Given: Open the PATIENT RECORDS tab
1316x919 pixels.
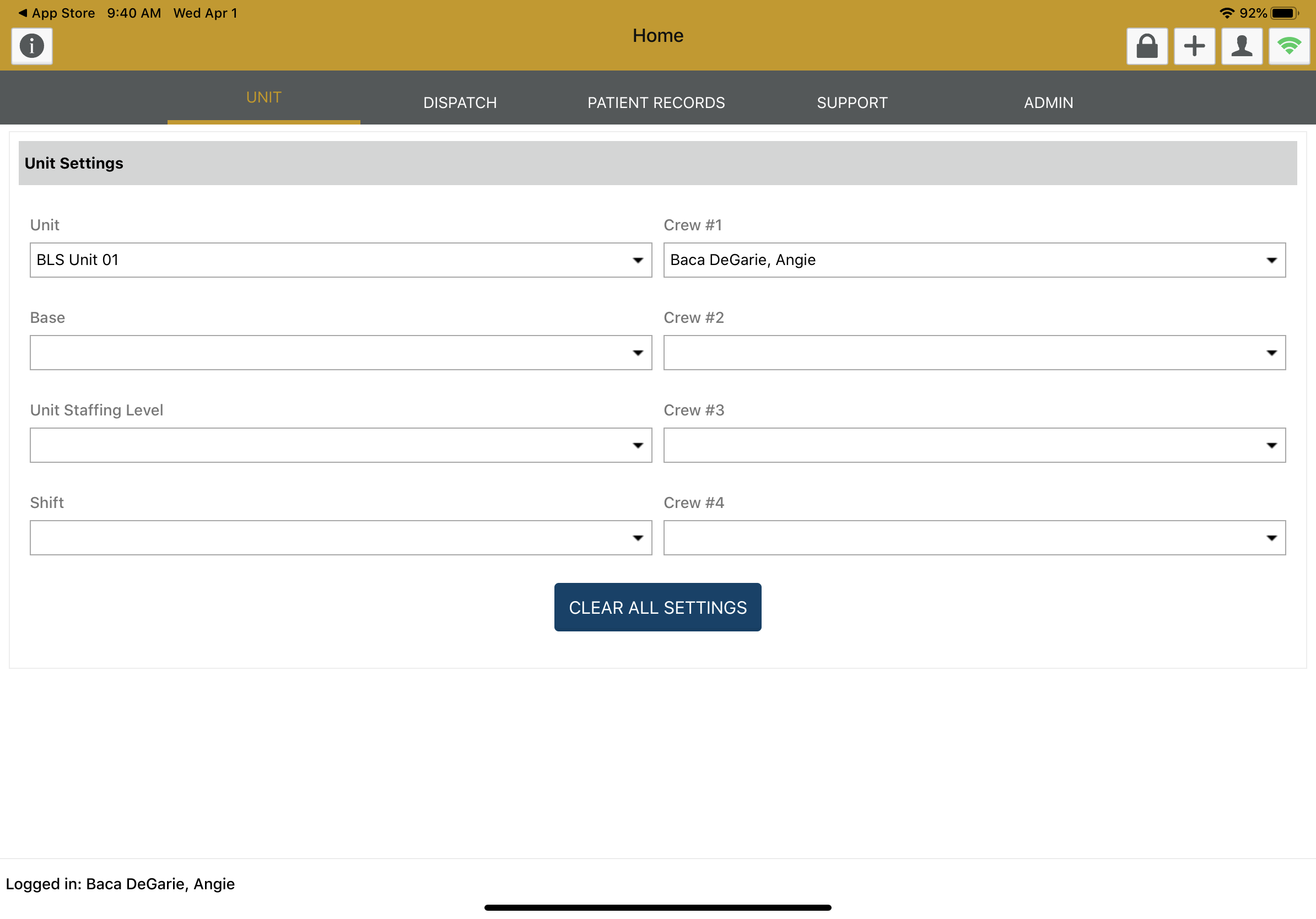Looking at the screenshot, I should (x=656, y=102).
